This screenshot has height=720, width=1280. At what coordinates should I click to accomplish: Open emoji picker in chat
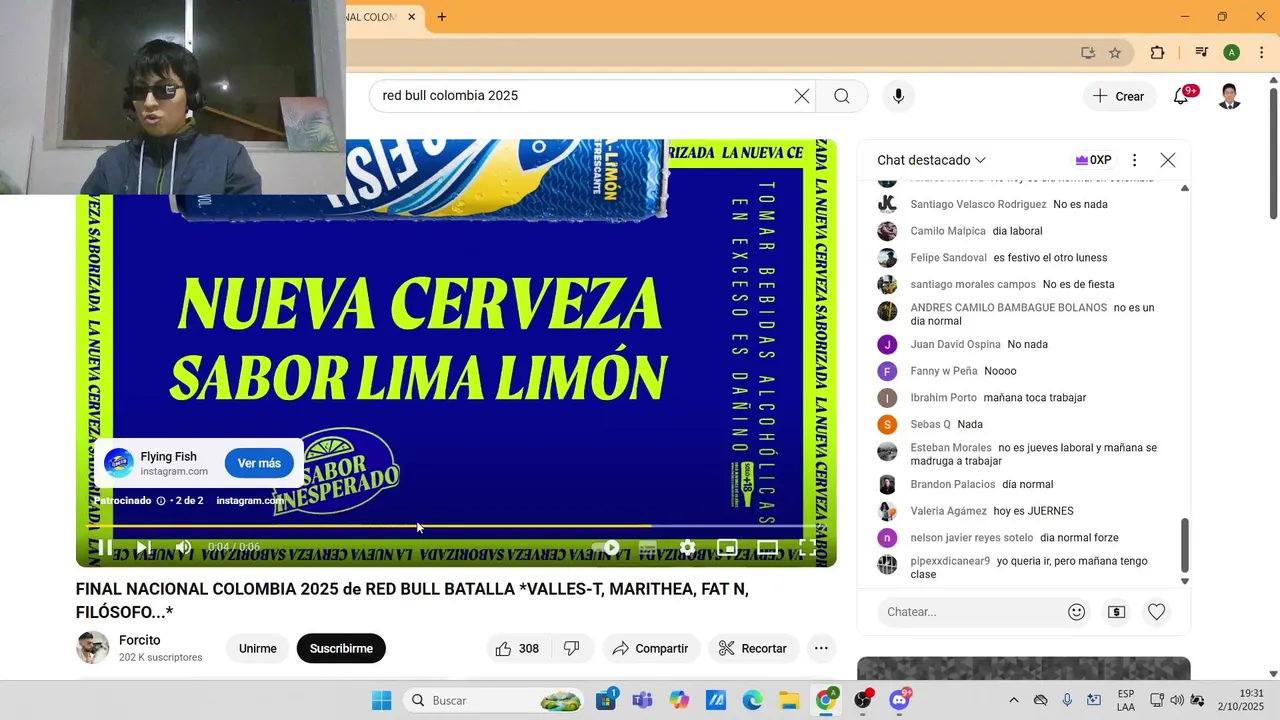pyautogui.click(x=1077, y=612)
